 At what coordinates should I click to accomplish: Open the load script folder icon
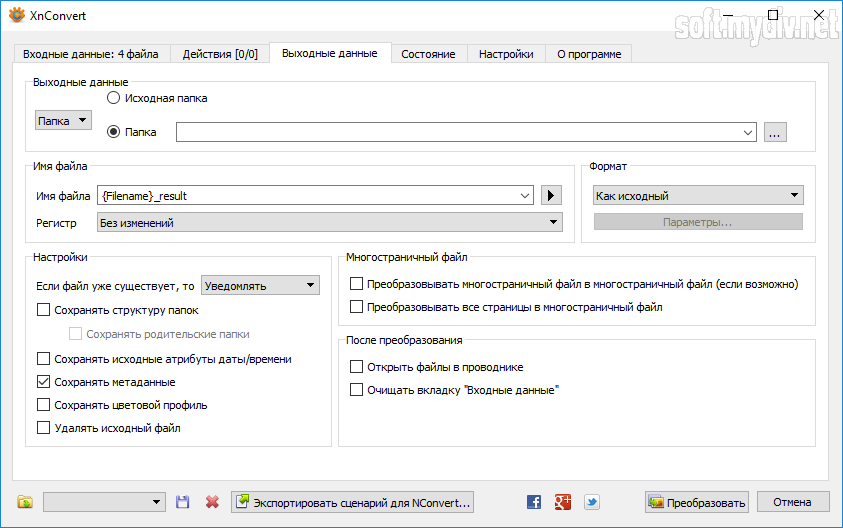25,502
